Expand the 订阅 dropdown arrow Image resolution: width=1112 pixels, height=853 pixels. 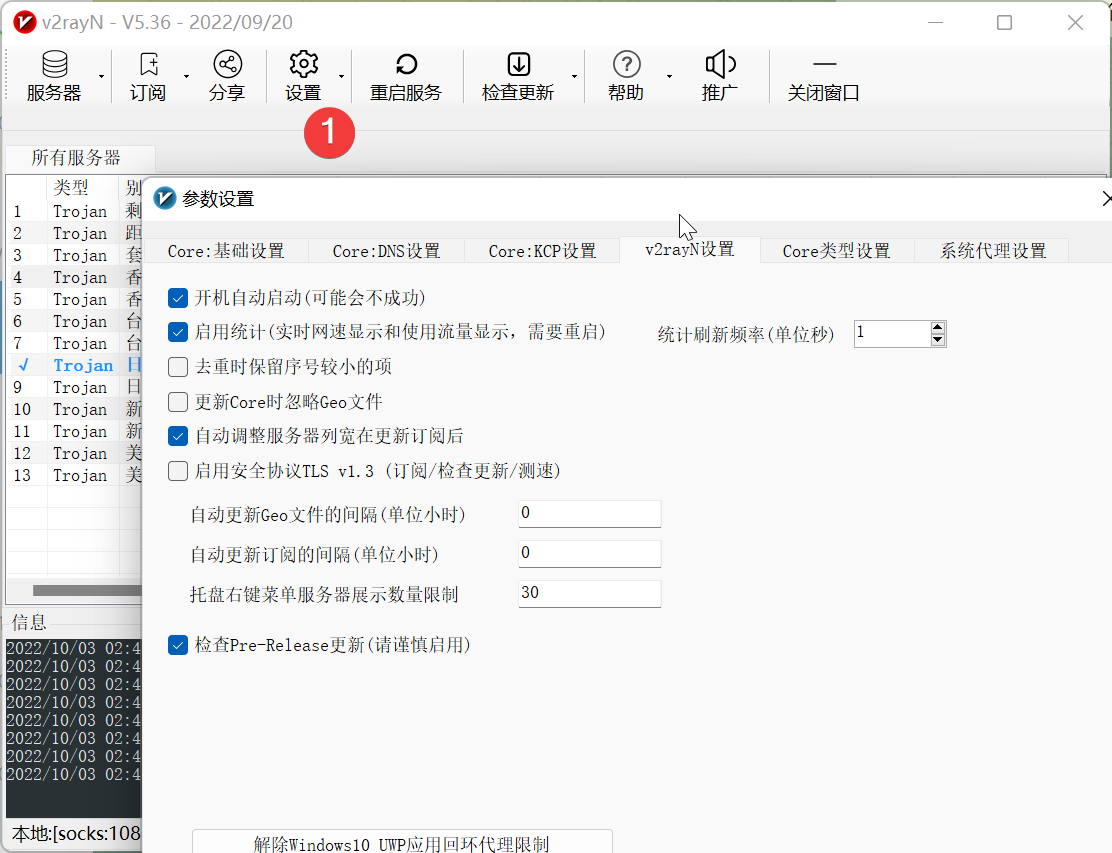click(x=187, y=77)
